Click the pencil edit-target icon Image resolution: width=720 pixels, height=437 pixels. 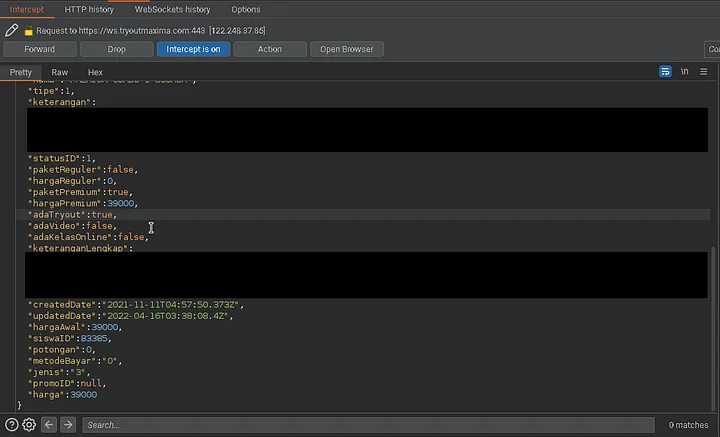click(x=11, y=30)
